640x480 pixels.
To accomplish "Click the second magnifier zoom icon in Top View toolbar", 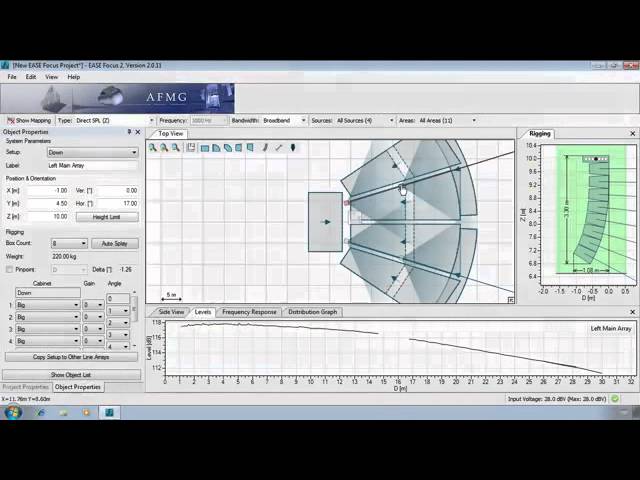I will click(x=164, y=148).
